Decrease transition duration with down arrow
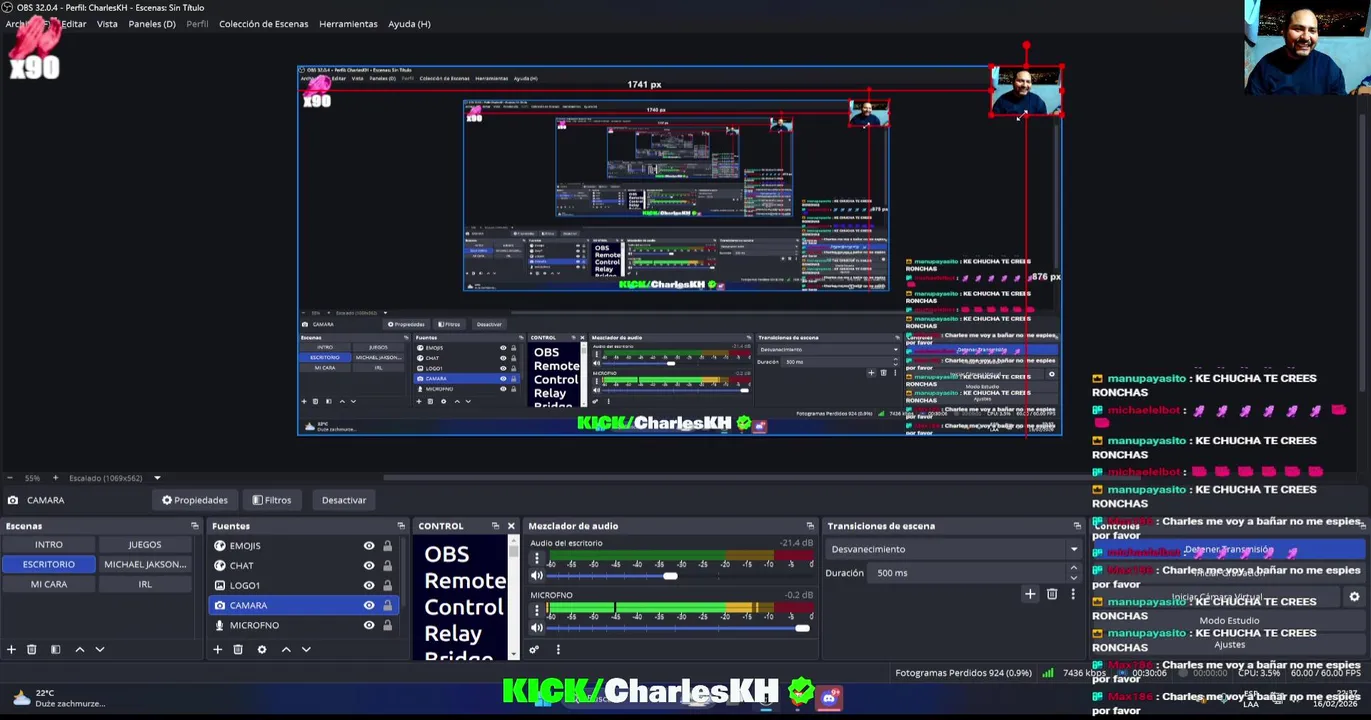 point(1074,578)
